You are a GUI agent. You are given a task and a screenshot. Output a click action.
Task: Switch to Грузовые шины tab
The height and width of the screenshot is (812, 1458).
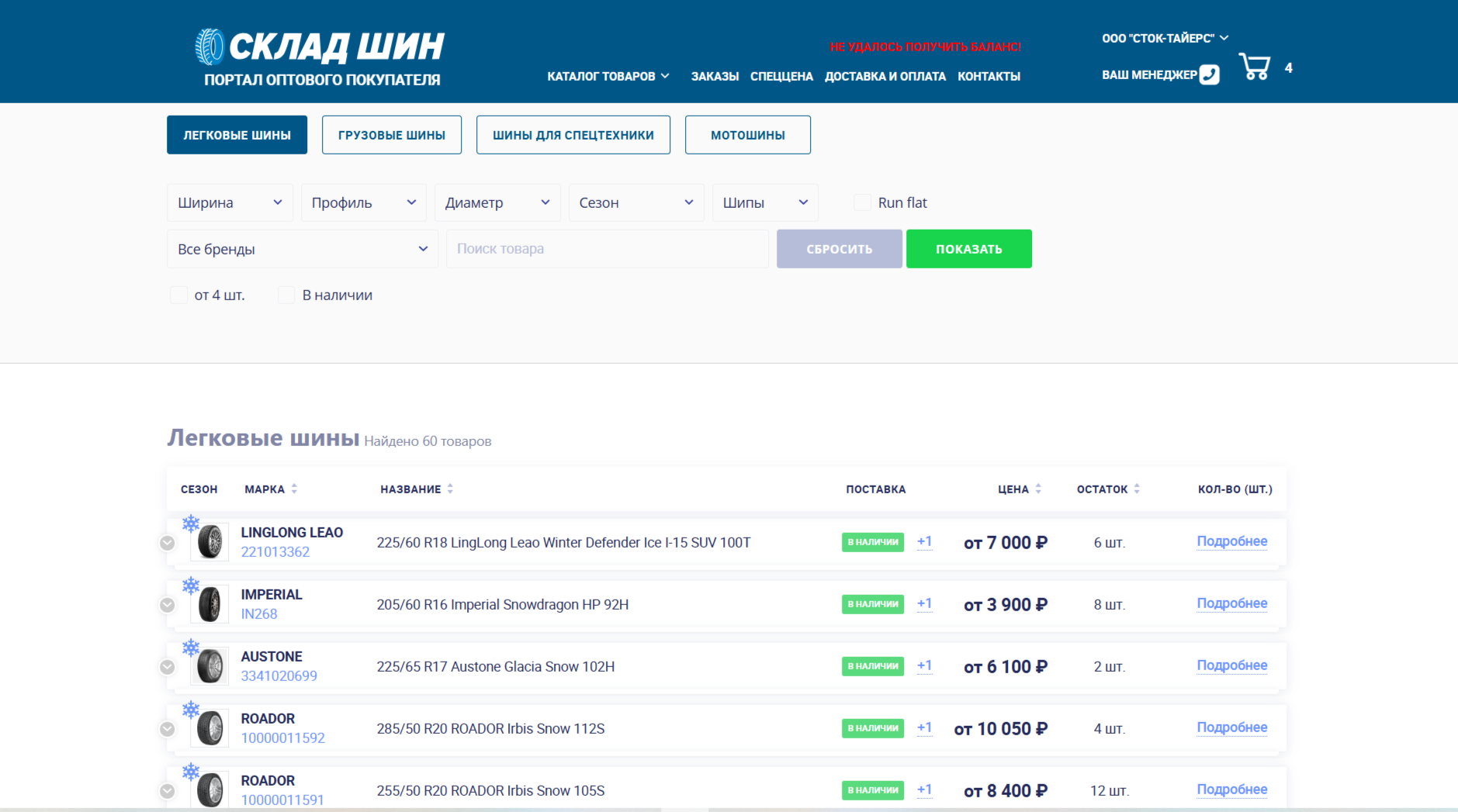(391, 135)
